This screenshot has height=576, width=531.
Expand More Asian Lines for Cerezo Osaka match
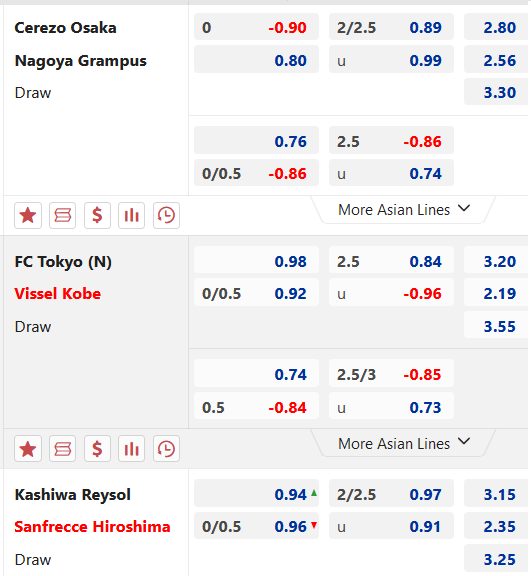tap(404, 210)
